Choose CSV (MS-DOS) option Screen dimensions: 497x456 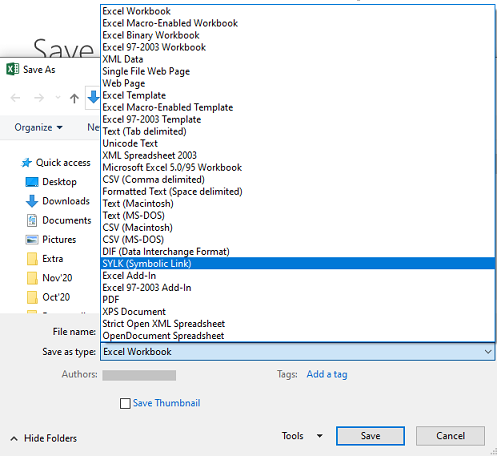point(298,239)
